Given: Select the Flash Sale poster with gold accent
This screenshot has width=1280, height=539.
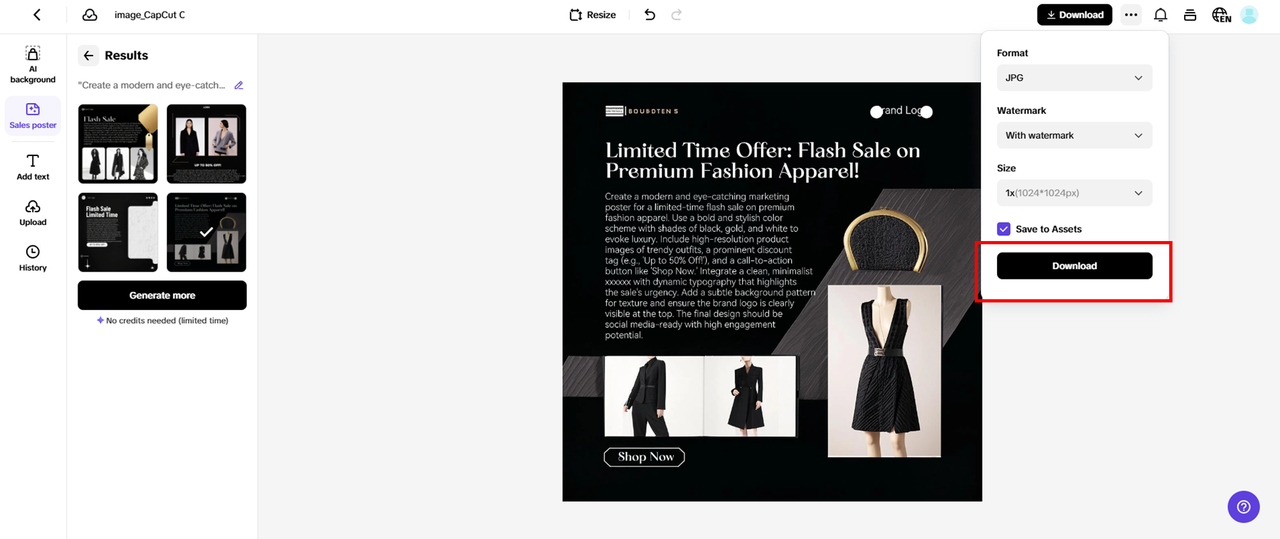Looking at the screenshot, I should click(118, 143).
